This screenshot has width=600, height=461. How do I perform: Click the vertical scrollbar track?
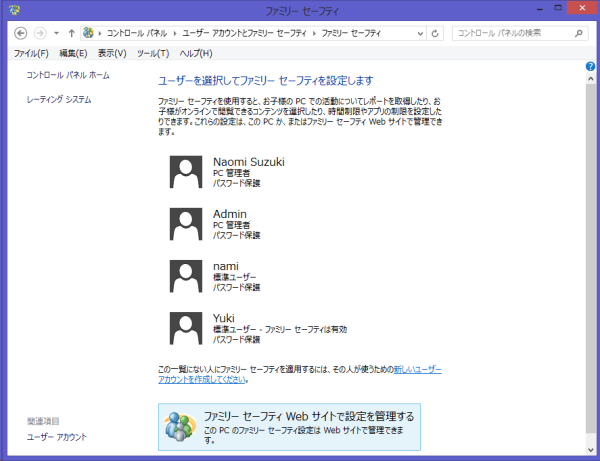tap(590, 439)
